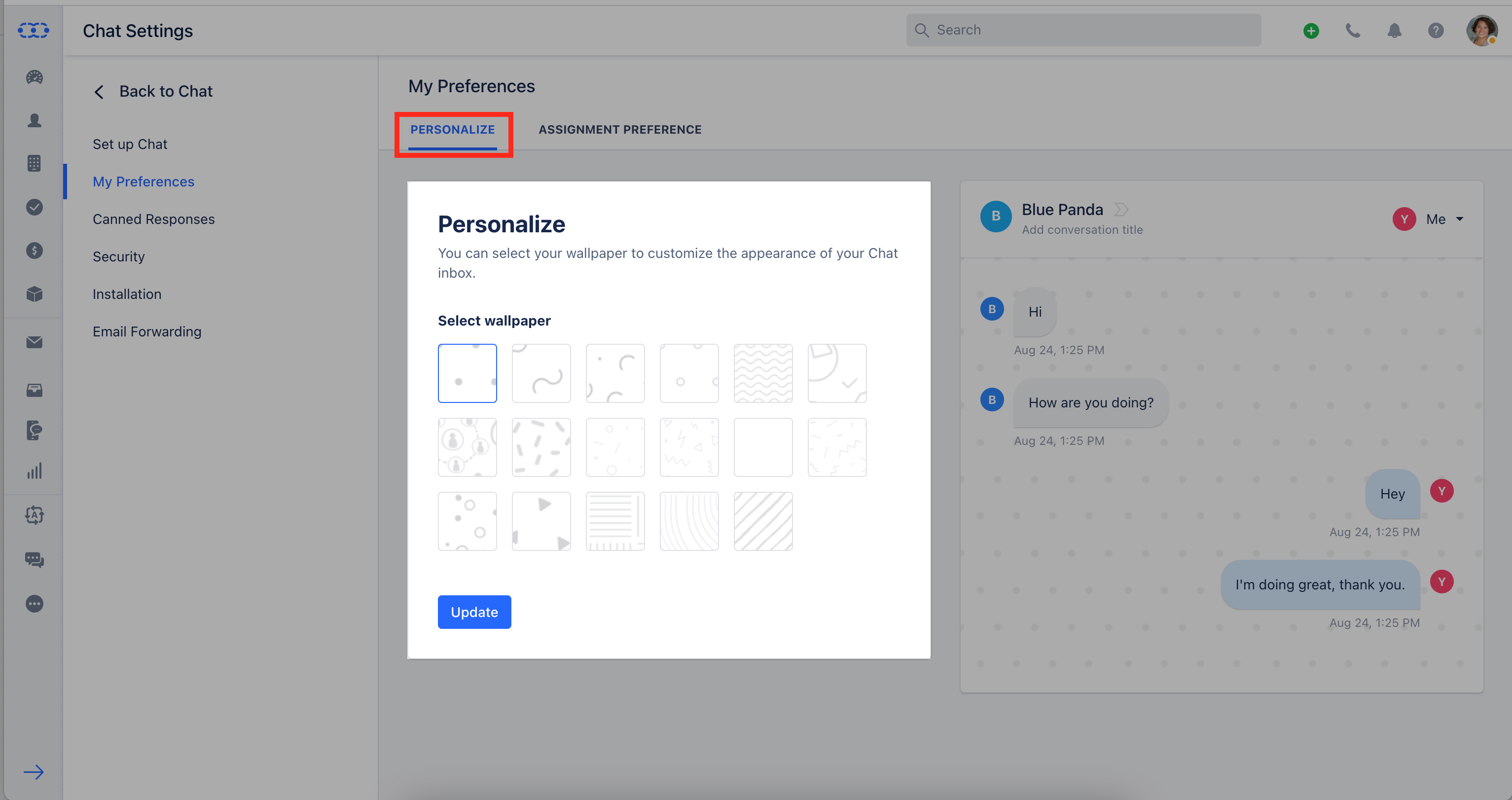Click the Search input field

click(x=1083, y=30)
